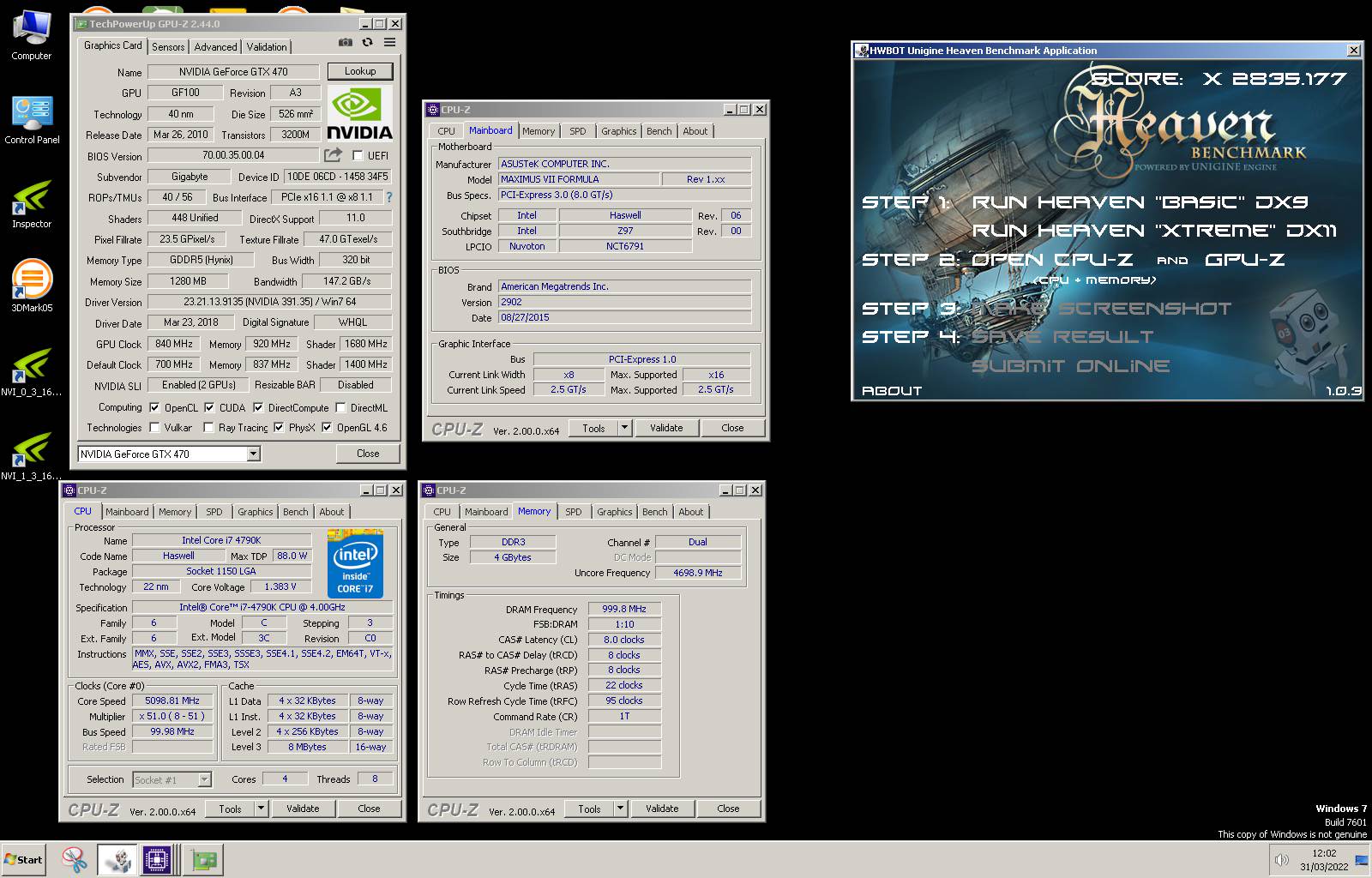The height and width of the screenshot is (878, 1372).
Task: Toggle the OpenCL checkbox
Action: [x=154, y=407]
